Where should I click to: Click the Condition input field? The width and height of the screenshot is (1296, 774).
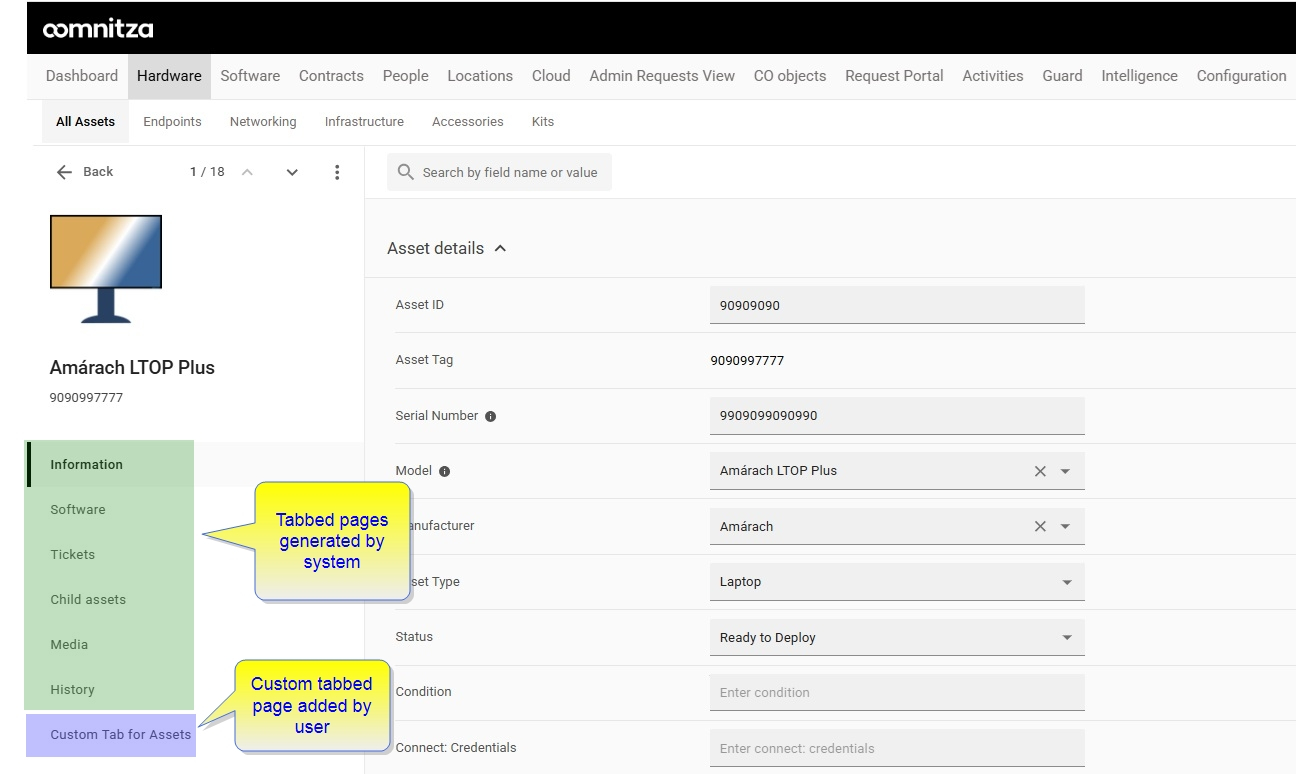tap(897, 692)
